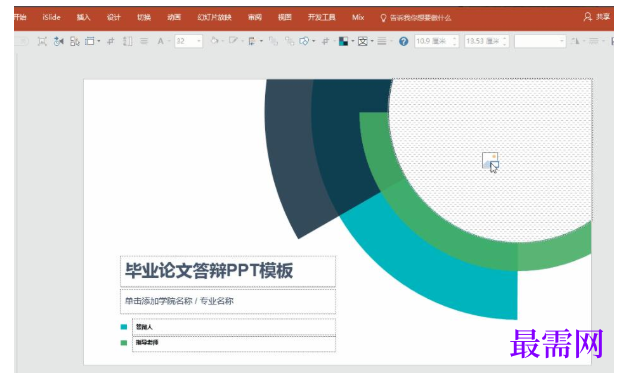Click the merge shapes icon
Image resolution: width=622 pixels, height=375 pixels.
(x=305, y=41)
